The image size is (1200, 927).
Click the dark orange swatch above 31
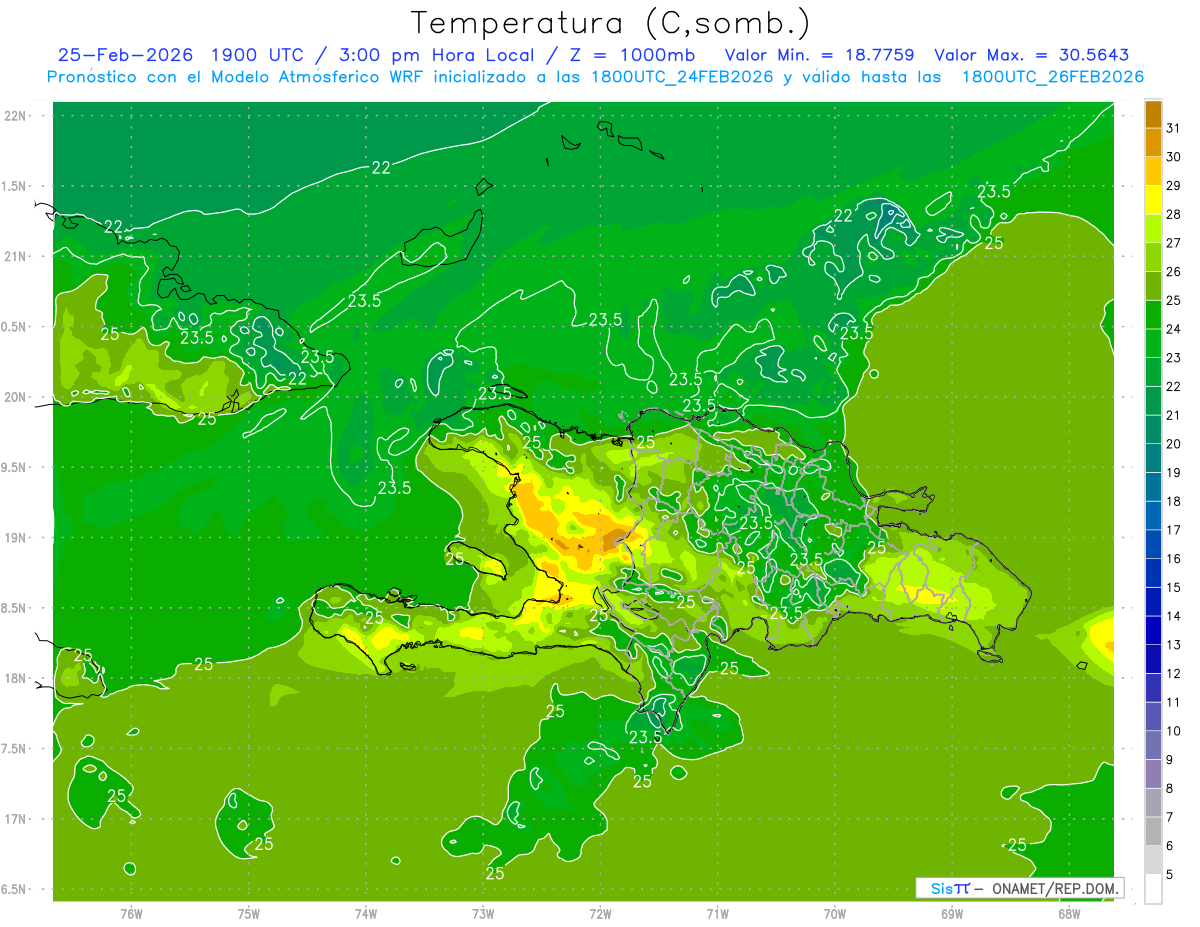click(x=1153, y=114)
